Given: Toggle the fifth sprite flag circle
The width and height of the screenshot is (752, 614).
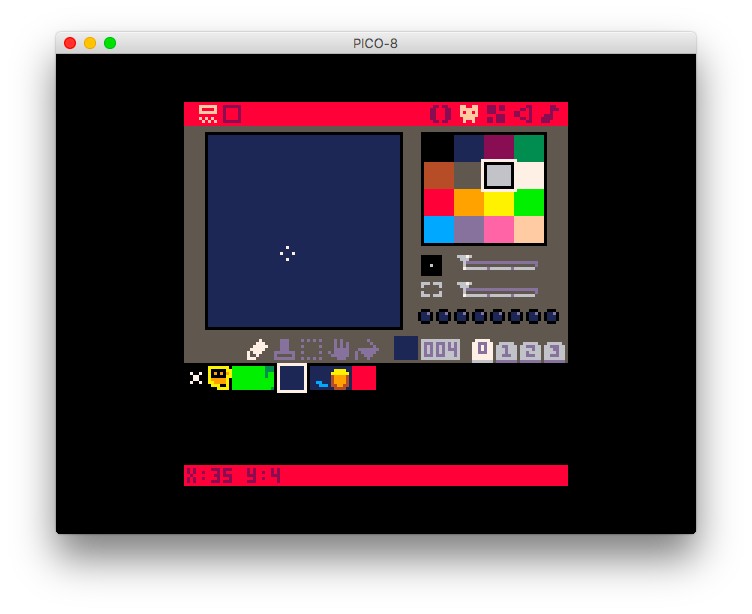Looking at the screenshot, I should point(497,317).
